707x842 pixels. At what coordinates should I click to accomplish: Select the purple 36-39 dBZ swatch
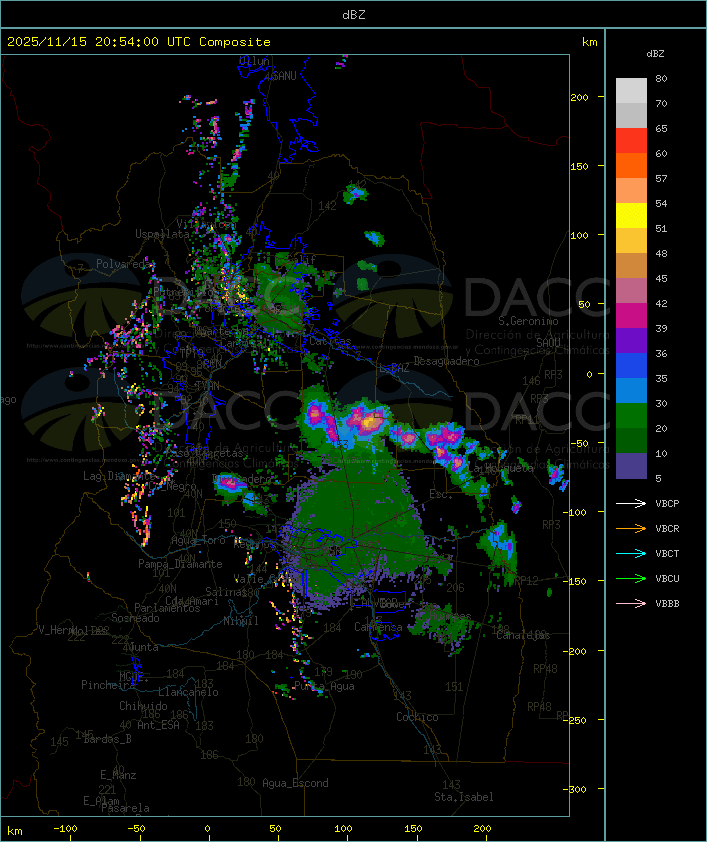pos(631,340)
